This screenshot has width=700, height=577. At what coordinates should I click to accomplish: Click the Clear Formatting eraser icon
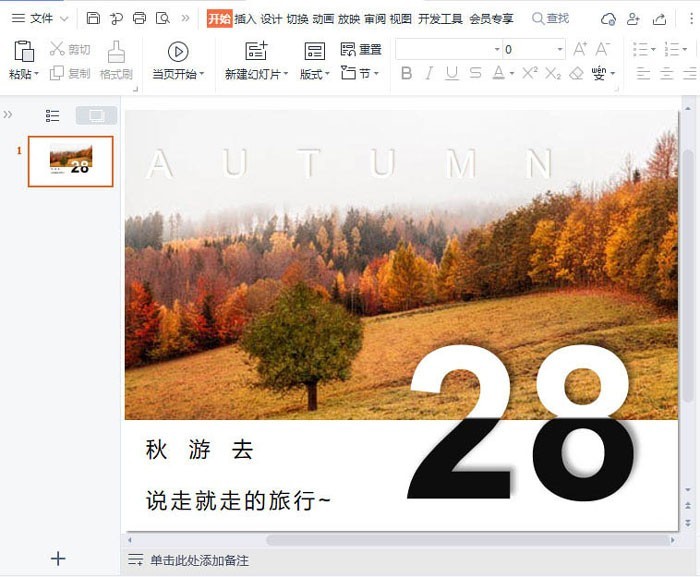pyautogui.click(x=576, y=73)
